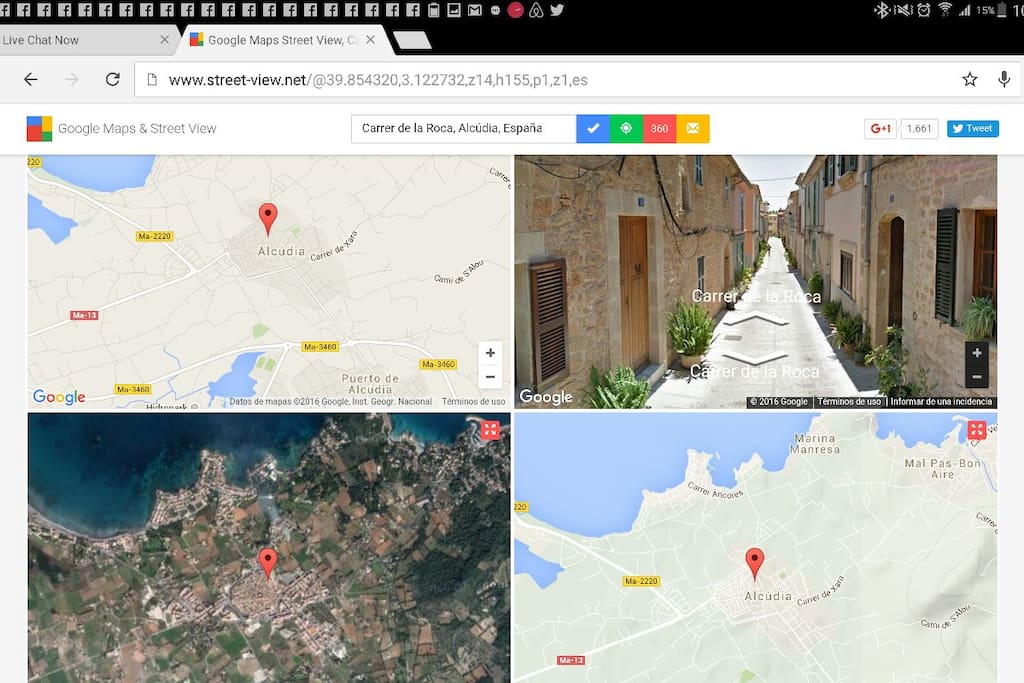Click the red pin on the terrain map
Image resolution: width=1024 pixels, height=683 pixels.
click(x=755, y=564)
